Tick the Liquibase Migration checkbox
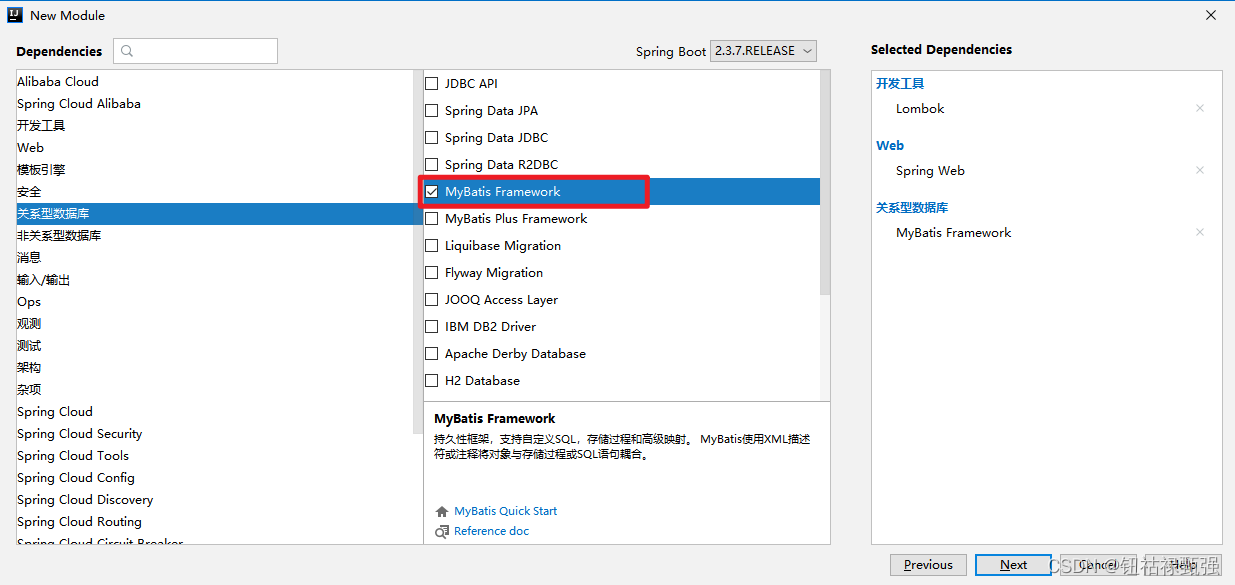 coord(432,245)
